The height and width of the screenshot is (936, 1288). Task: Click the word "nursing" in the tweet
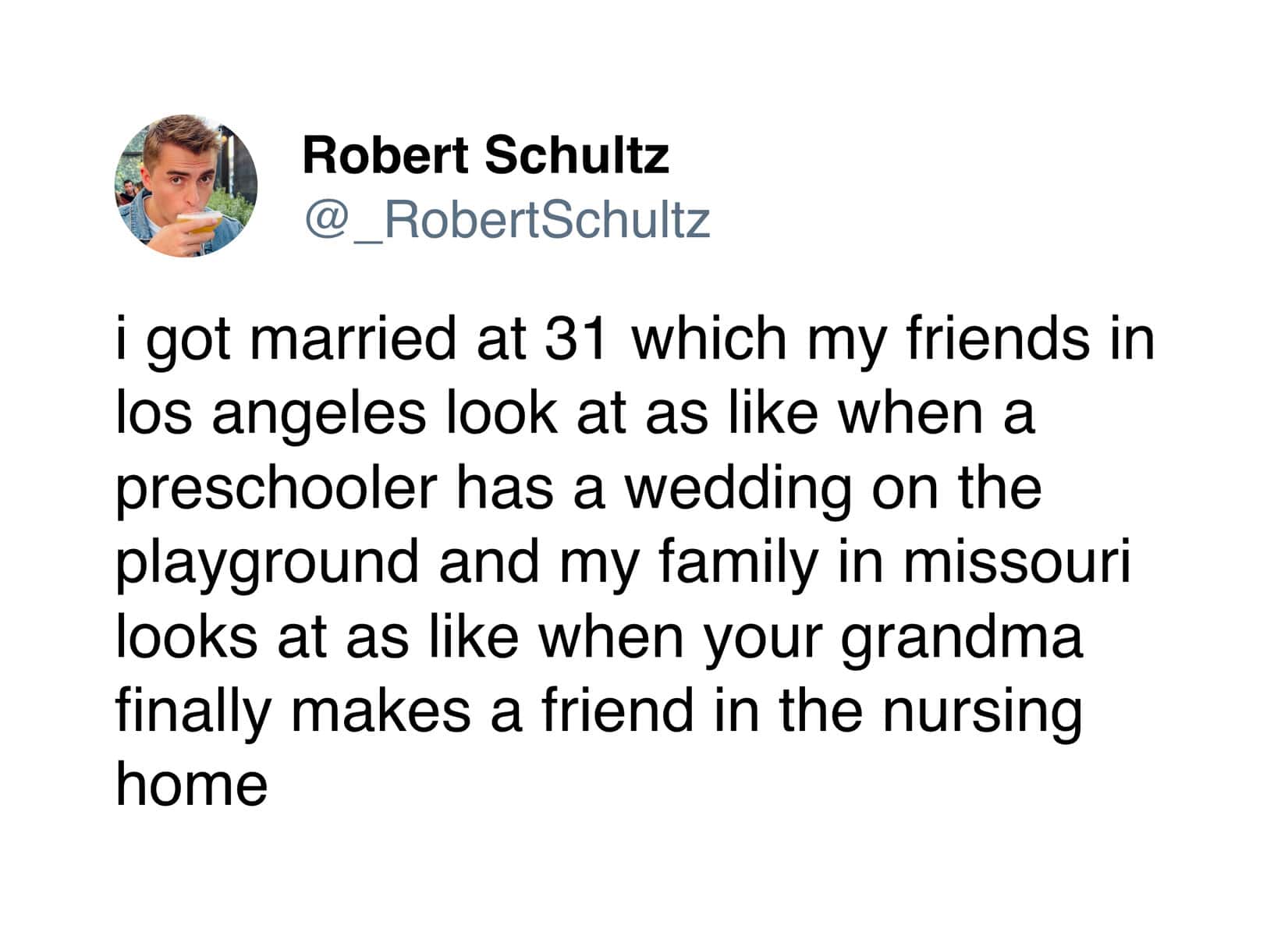coord(982,711)
